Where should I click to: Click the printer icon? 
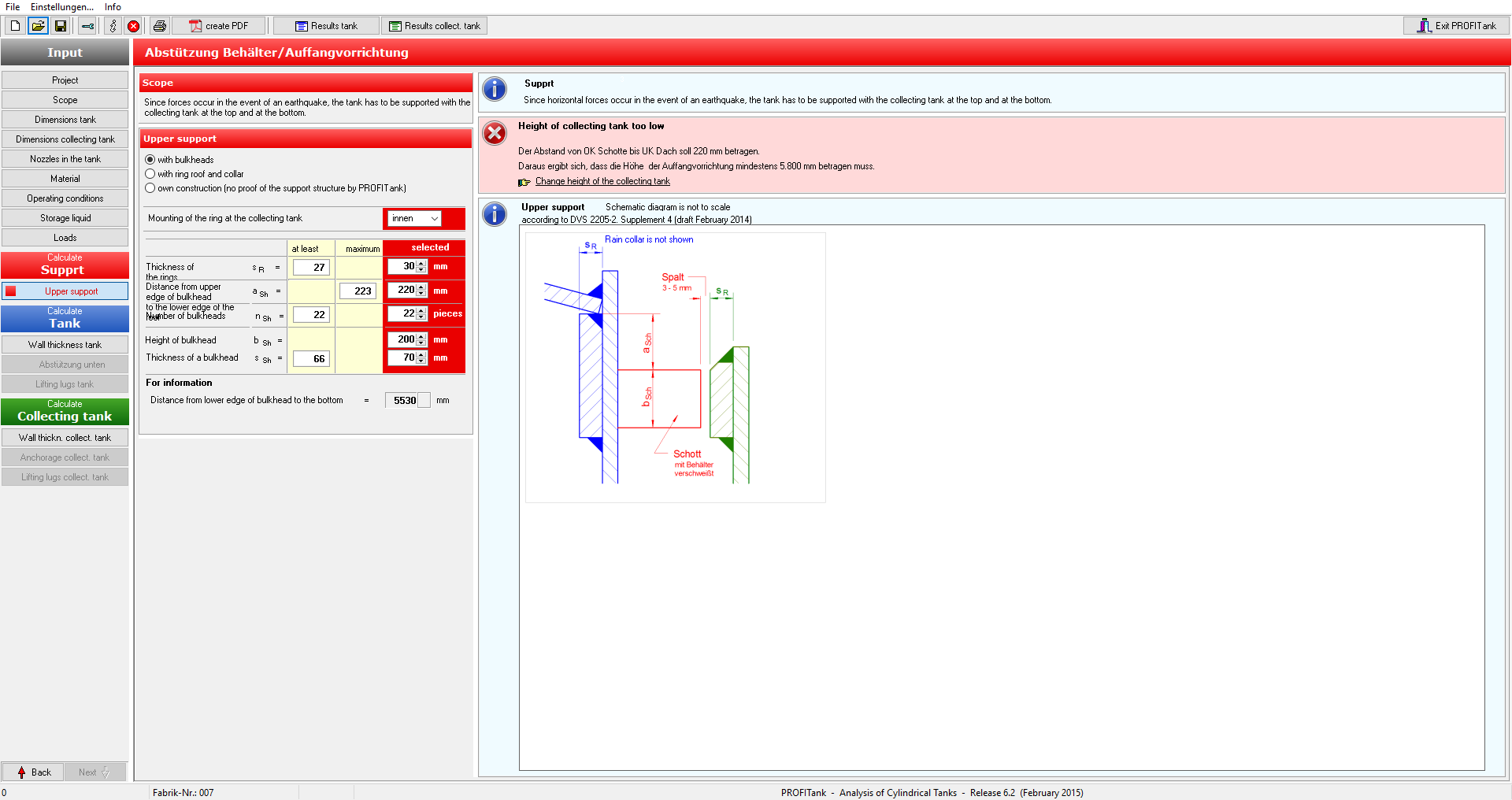point(160,26)
